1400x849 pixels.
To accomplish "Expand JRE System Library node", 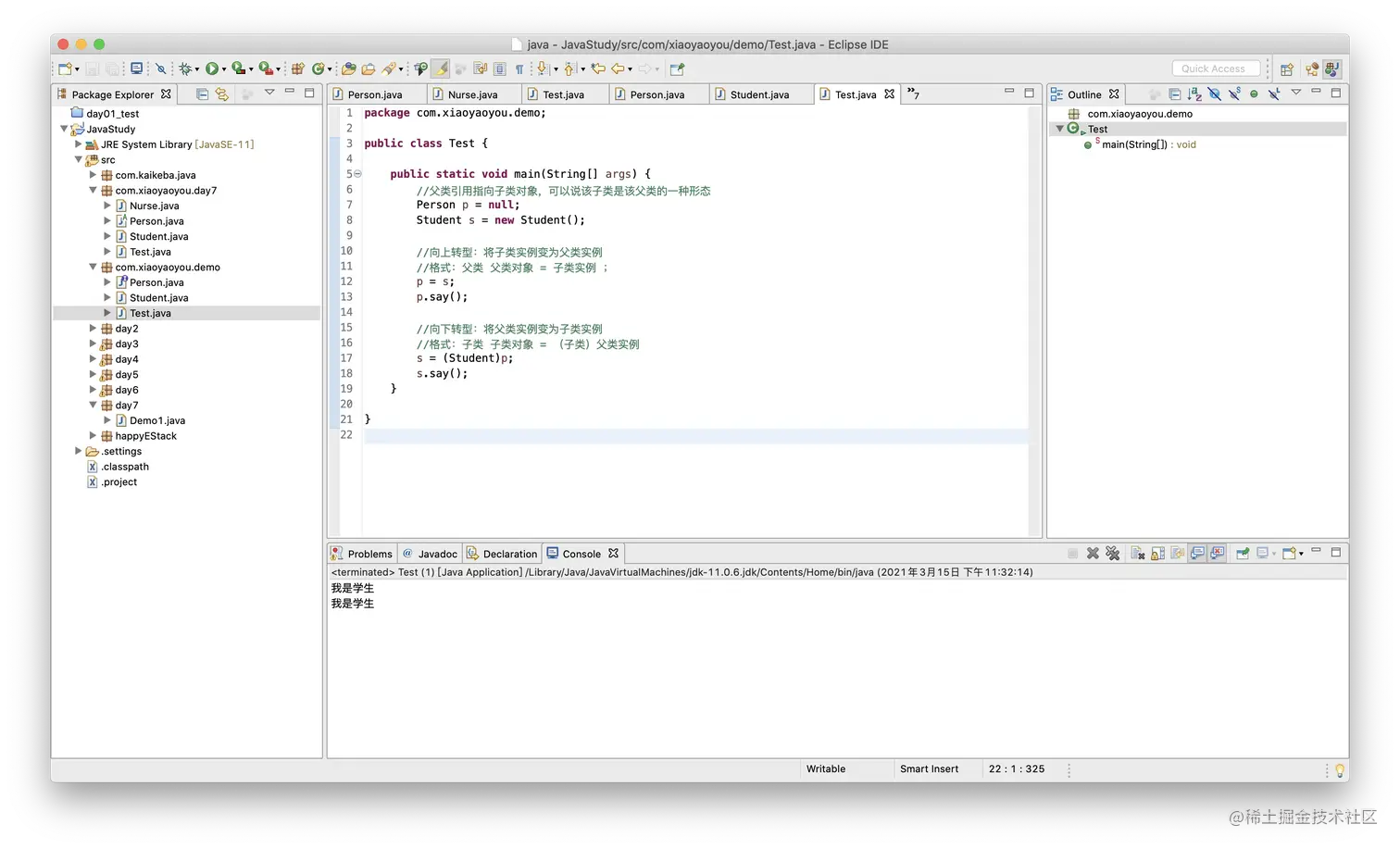I will coord(78,144).
